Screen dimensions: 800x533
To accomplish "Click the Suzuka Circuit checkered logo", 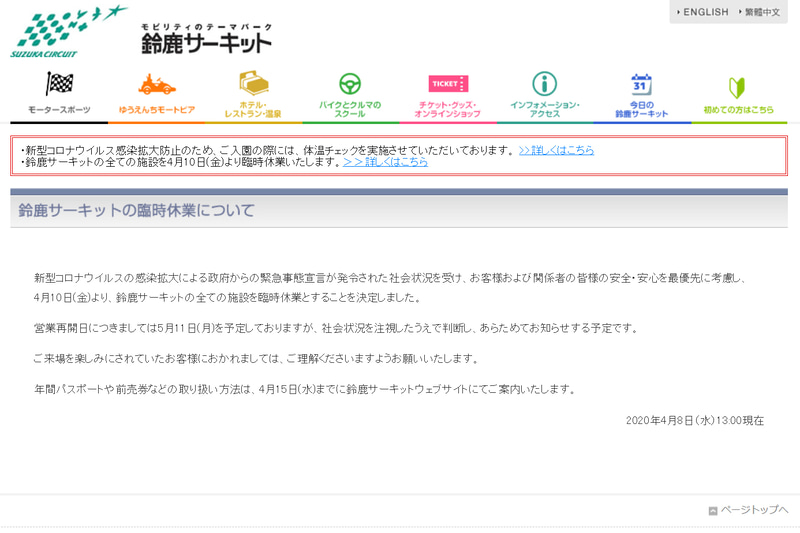I will [x=69, y=31].
